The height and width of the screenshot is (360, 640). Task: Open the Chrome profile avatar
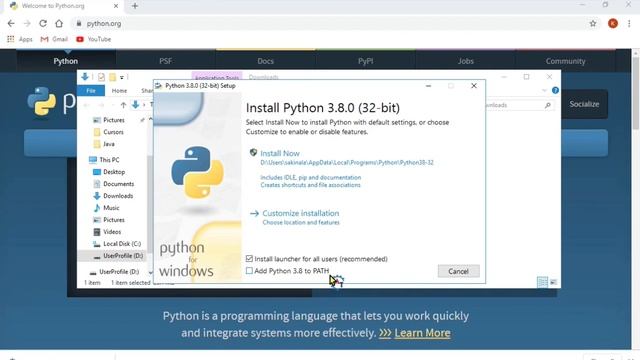tap(613, 24)
